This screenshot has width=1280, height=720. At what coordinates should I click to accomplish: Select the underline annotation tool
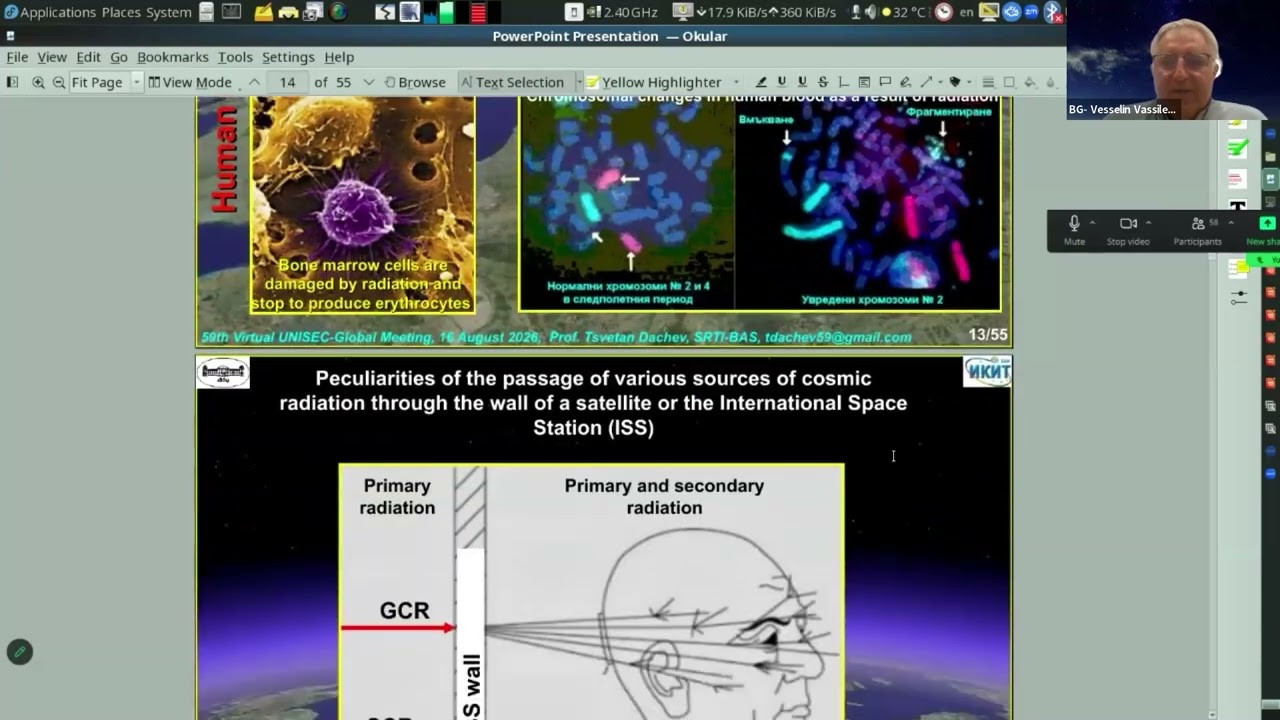coord(782,82)
